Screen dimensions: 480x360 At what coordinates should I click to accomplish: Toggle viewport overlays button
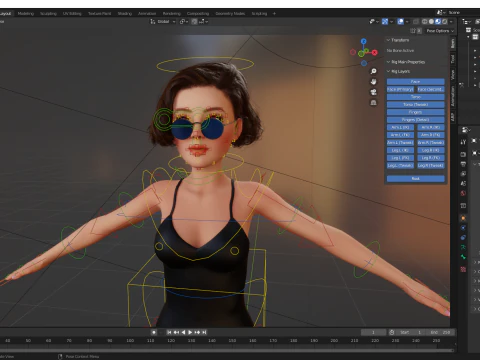coord(400,22)
